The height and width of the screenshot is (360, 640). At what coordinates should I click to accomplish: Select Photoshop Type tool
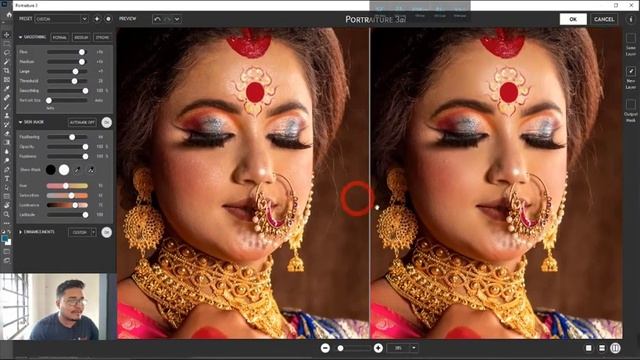point(7,178)
